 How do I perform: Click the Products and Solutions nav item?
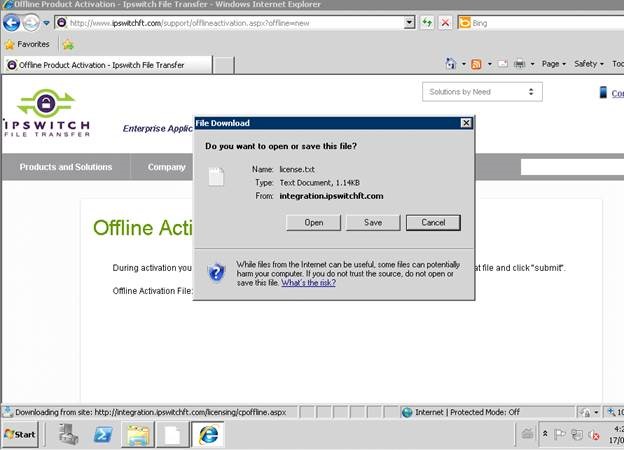(x=66, y=167)
